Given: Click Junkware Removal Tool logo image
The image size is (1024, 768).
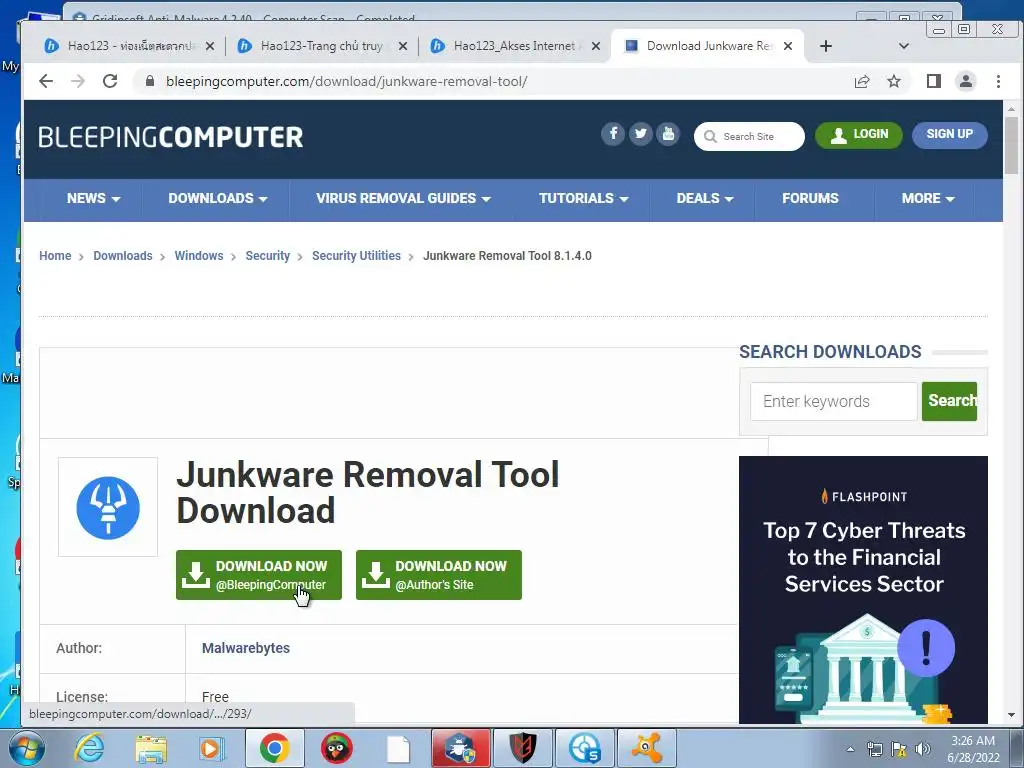Looking at the screenshot, I should tap(108, 507).
